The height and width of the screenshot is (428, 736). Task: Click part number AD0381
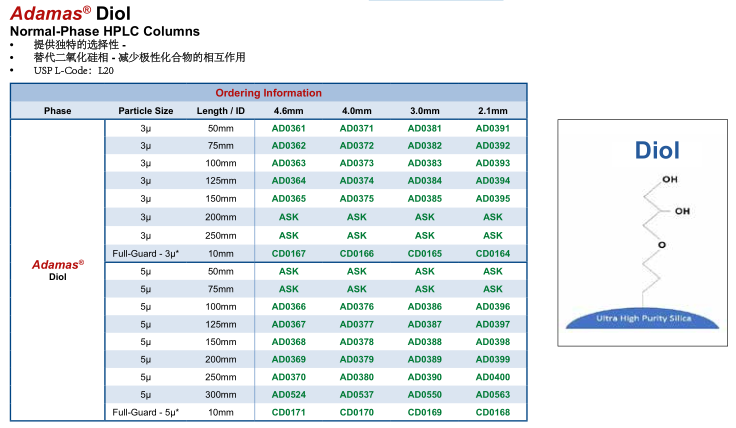pyautogui.click(x=424, y=128)
